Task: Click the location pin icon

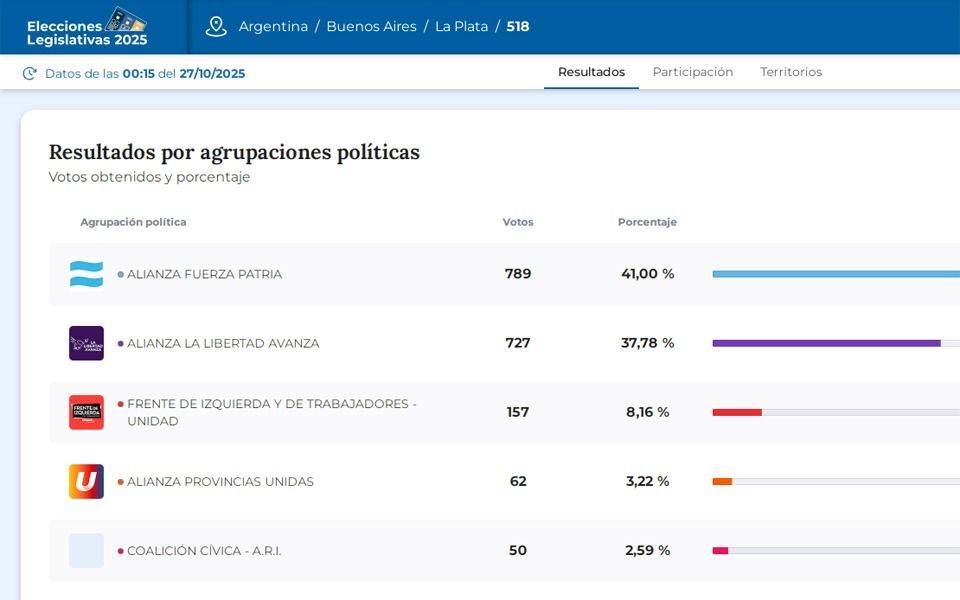Action: point(216,27)
